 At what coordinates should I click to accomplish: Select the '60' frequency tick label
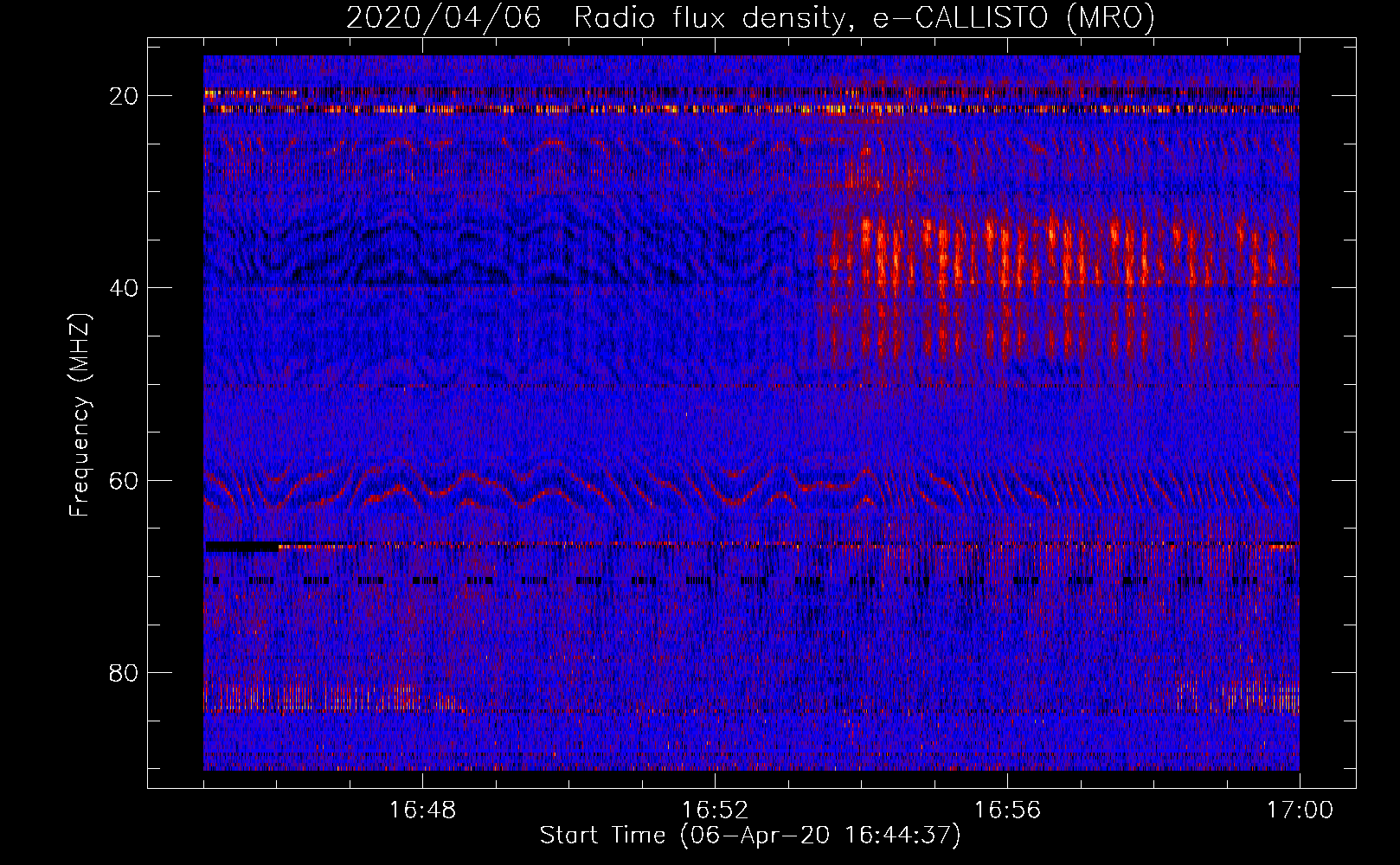coord(124,480)
